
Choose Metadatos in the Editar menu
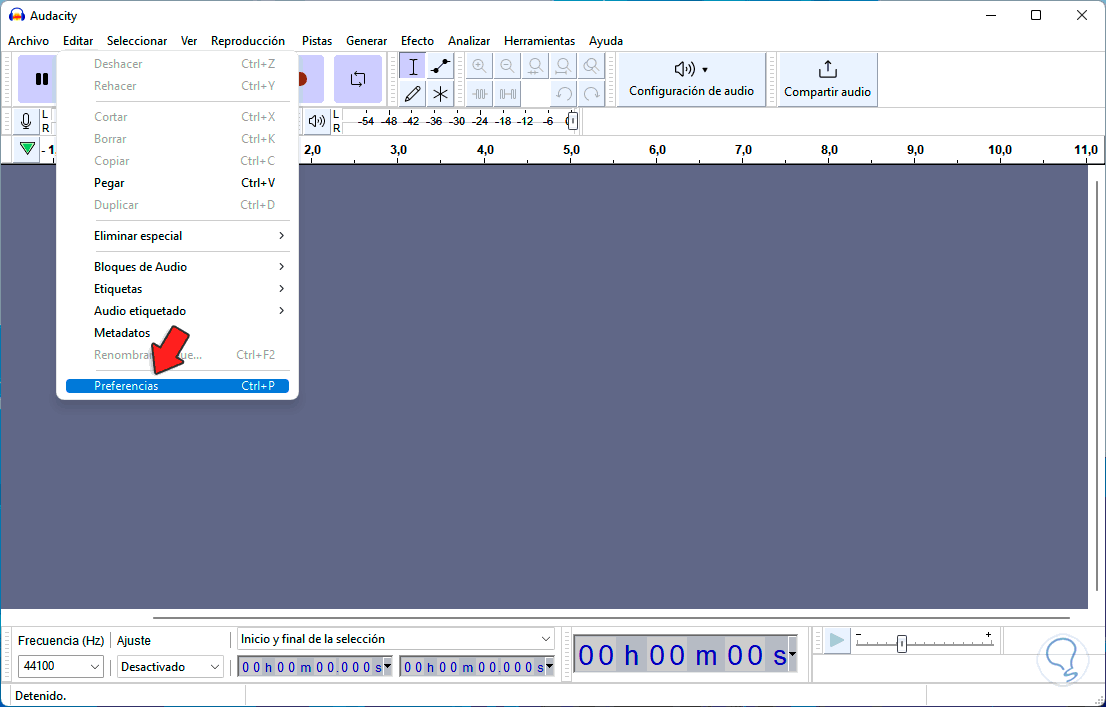pos(177,332)
